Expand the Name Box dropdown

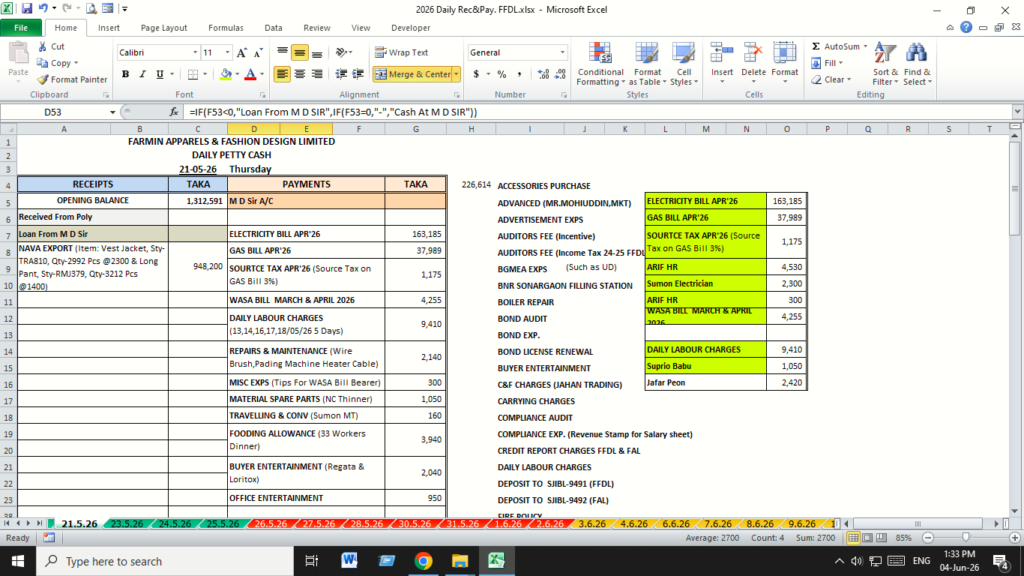point(112,112)
